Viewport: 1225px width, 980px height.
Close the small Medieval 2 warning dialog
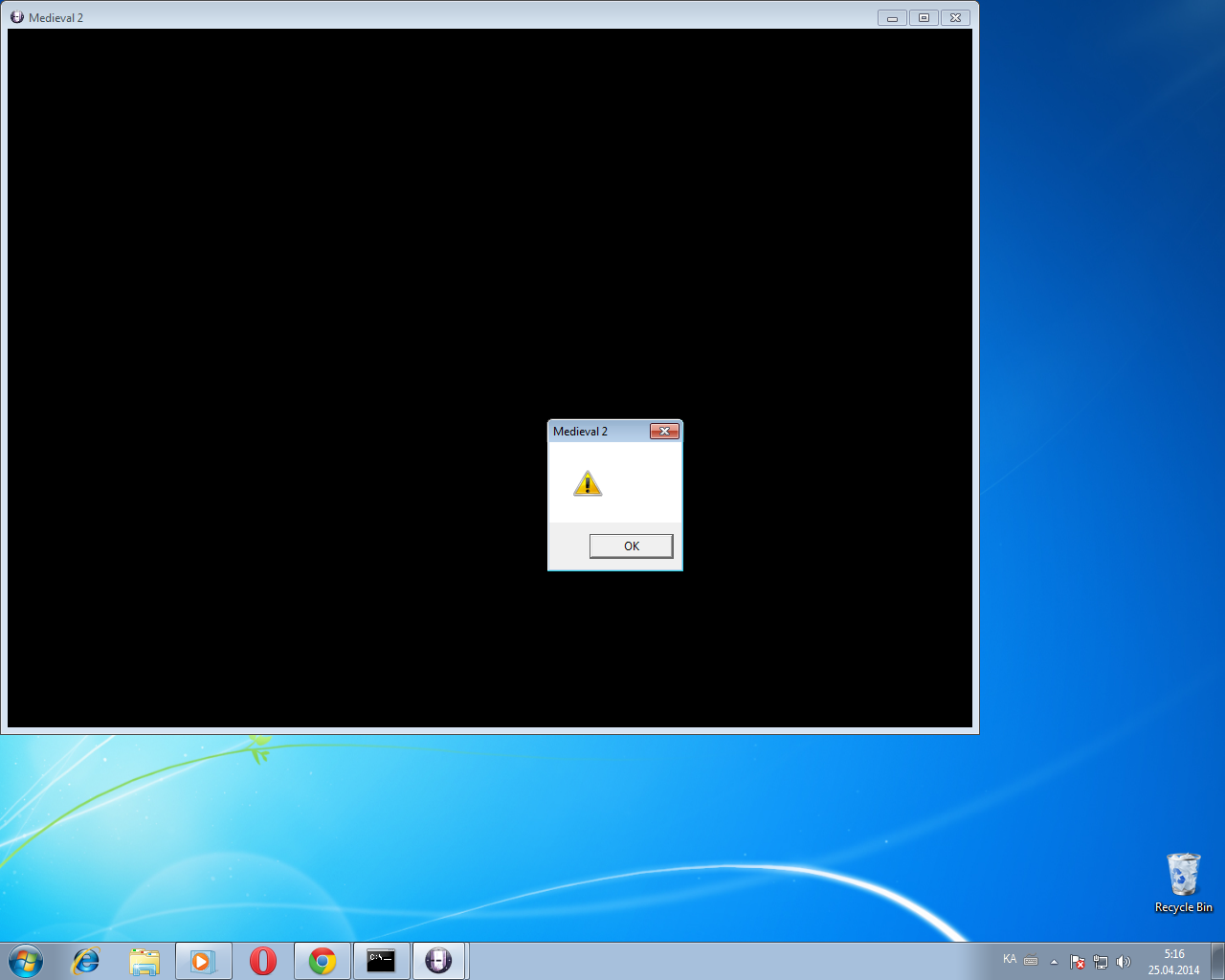coord(664,432)
